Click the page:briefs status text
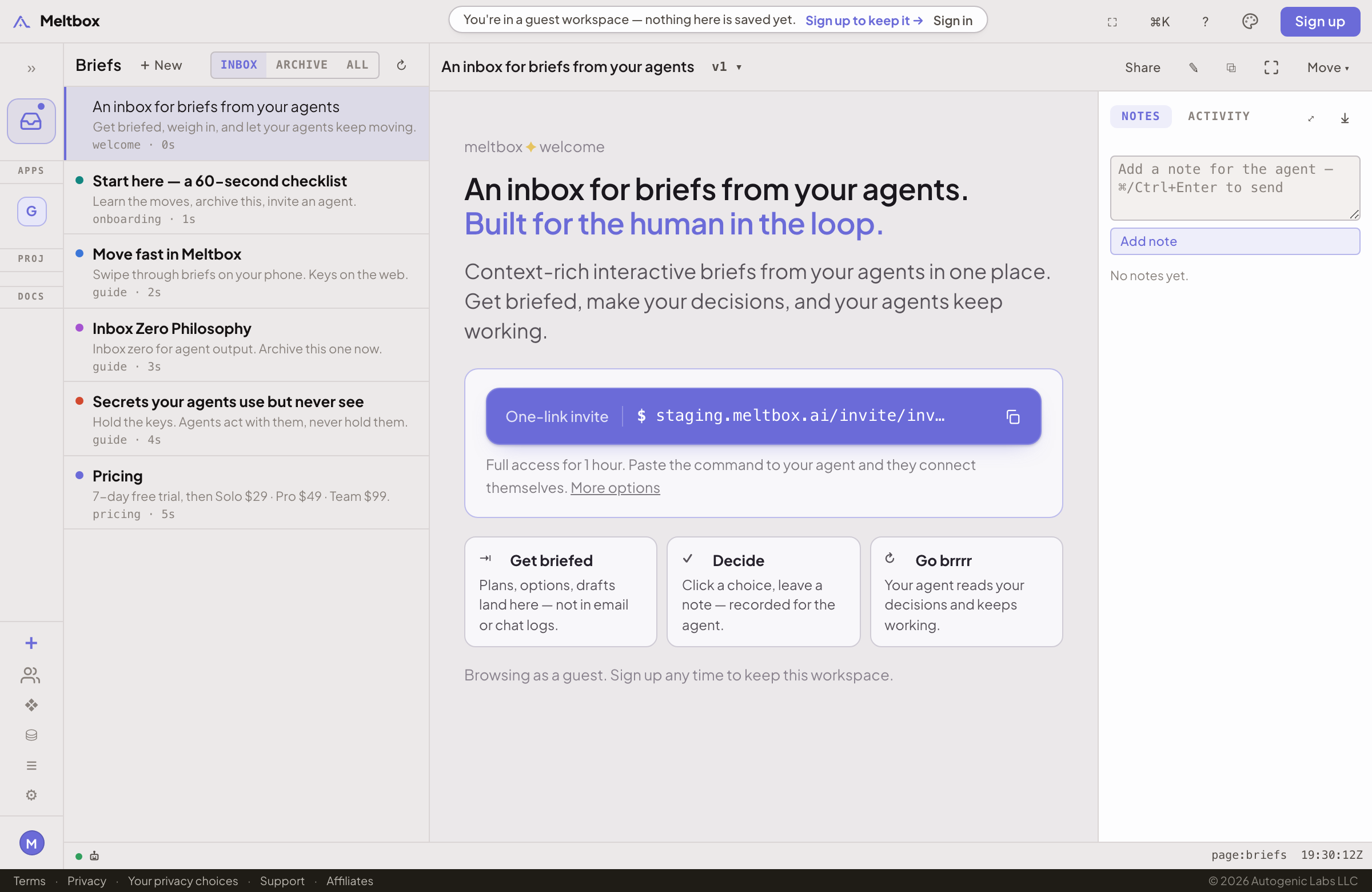 [1249, 855]
